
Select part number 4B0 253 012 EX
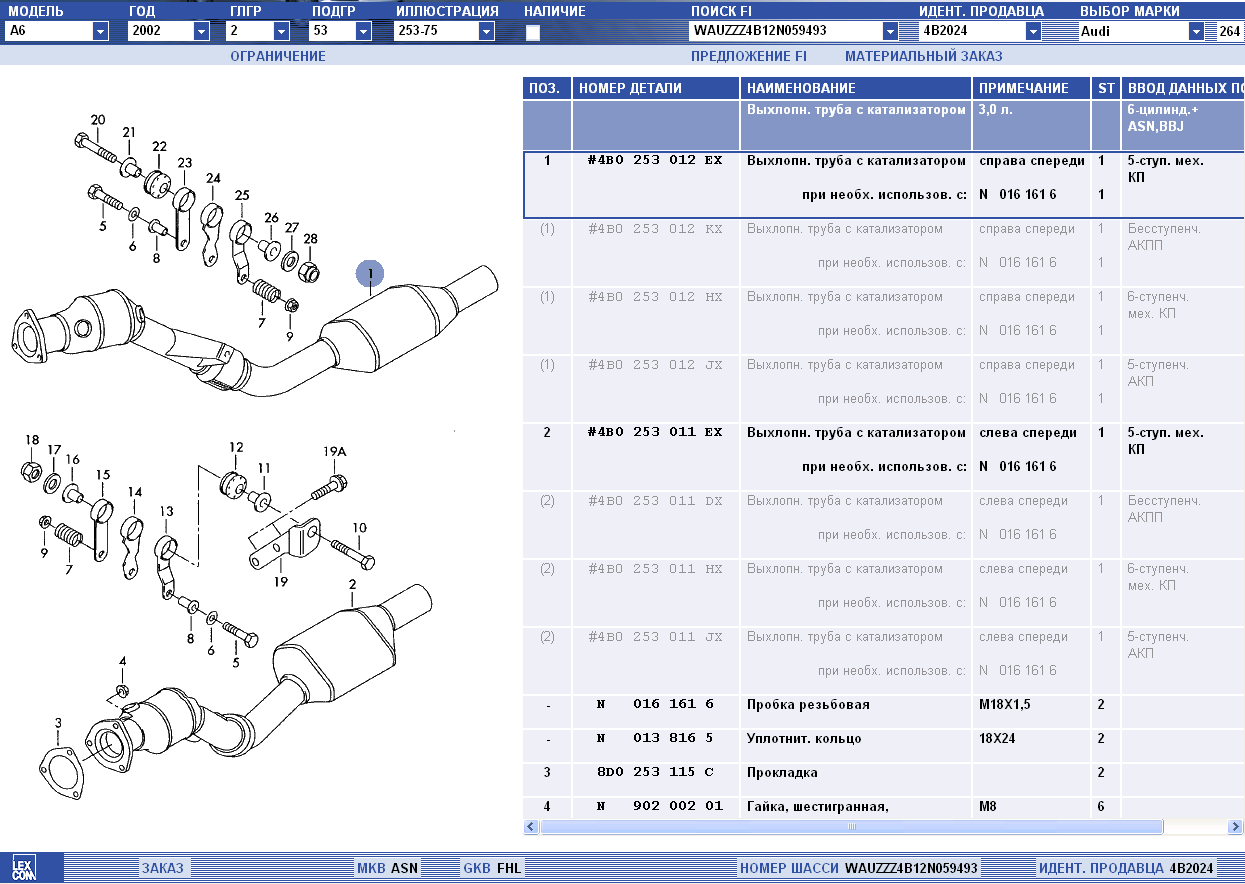pyautogui.click(x=655, y=161)
